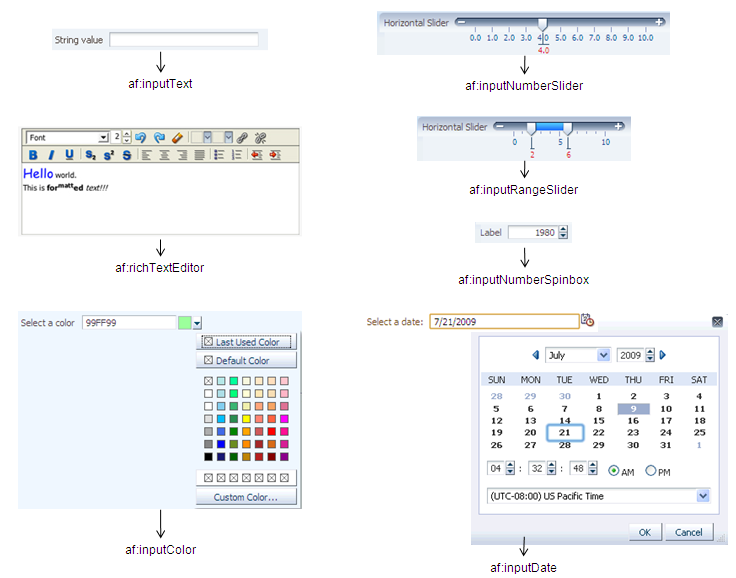Toggle italic formatting in the editor
The height and width of the screenshot is (578, 736).
coord(51,155)
